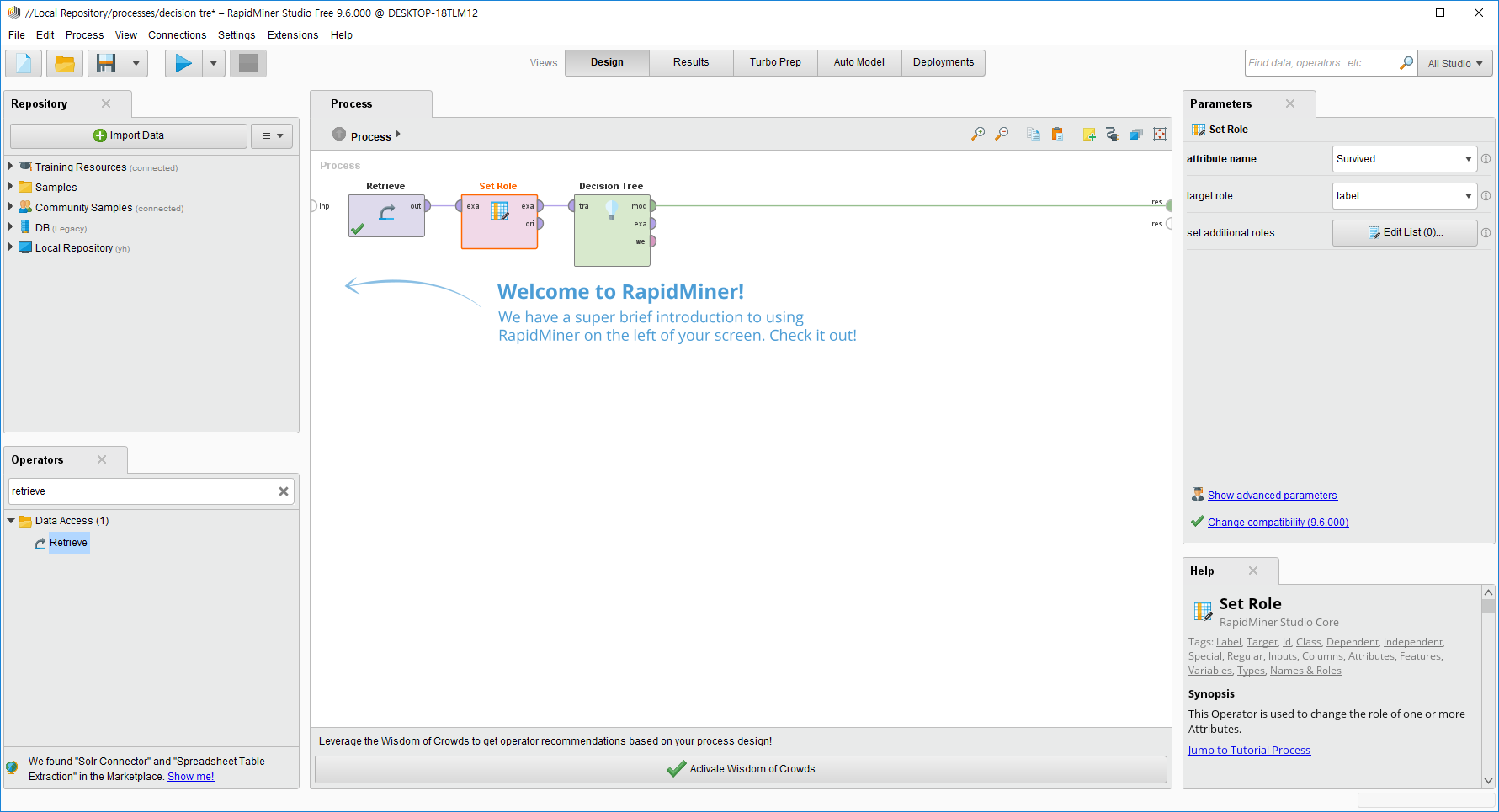Auto-wire operator connections with the plug icon
1499x812 pixels.
tap(1112, 134)
